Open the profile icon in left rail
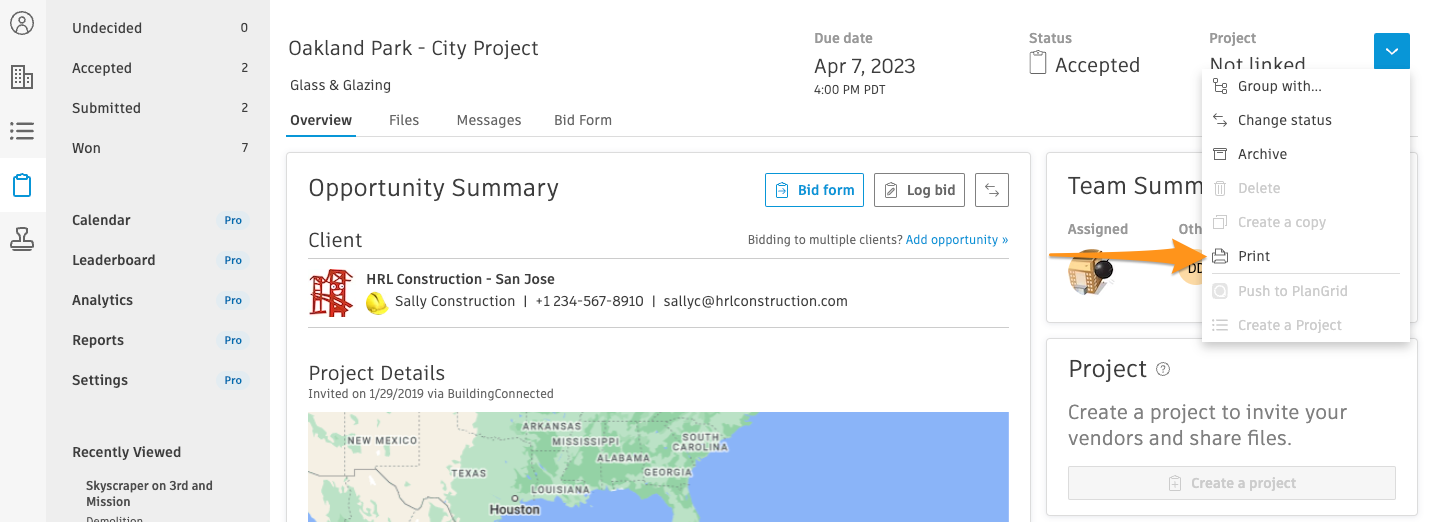1431x522 pixels. coord(22,23)
